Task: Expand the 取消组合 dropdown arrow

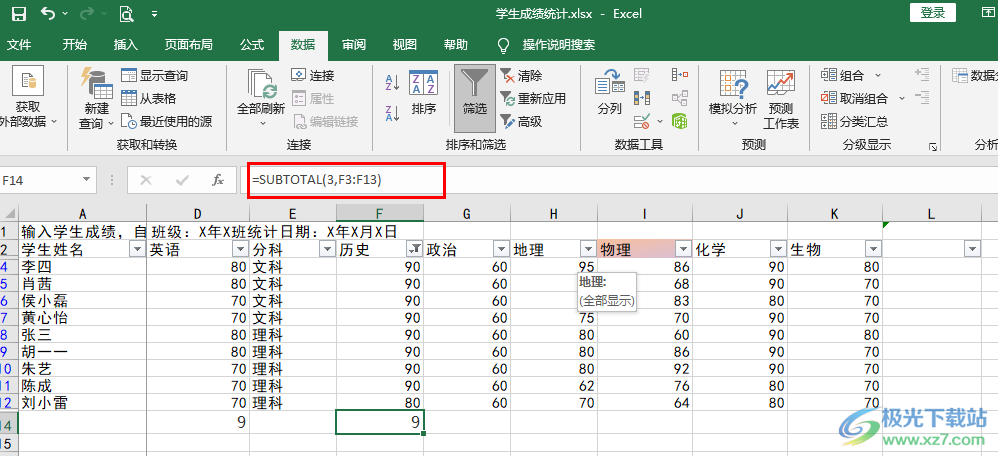Action: (901, 99)
